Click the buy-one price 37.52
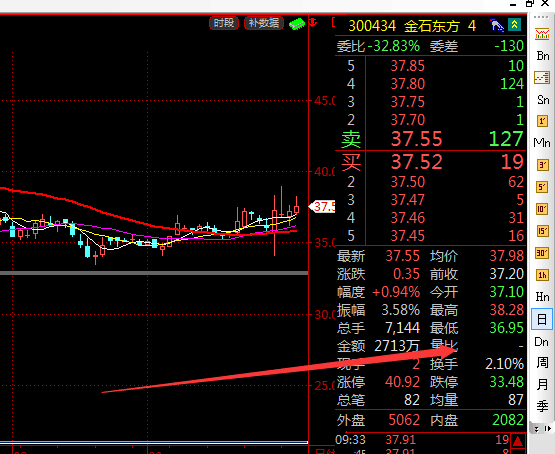 (417, 162)
